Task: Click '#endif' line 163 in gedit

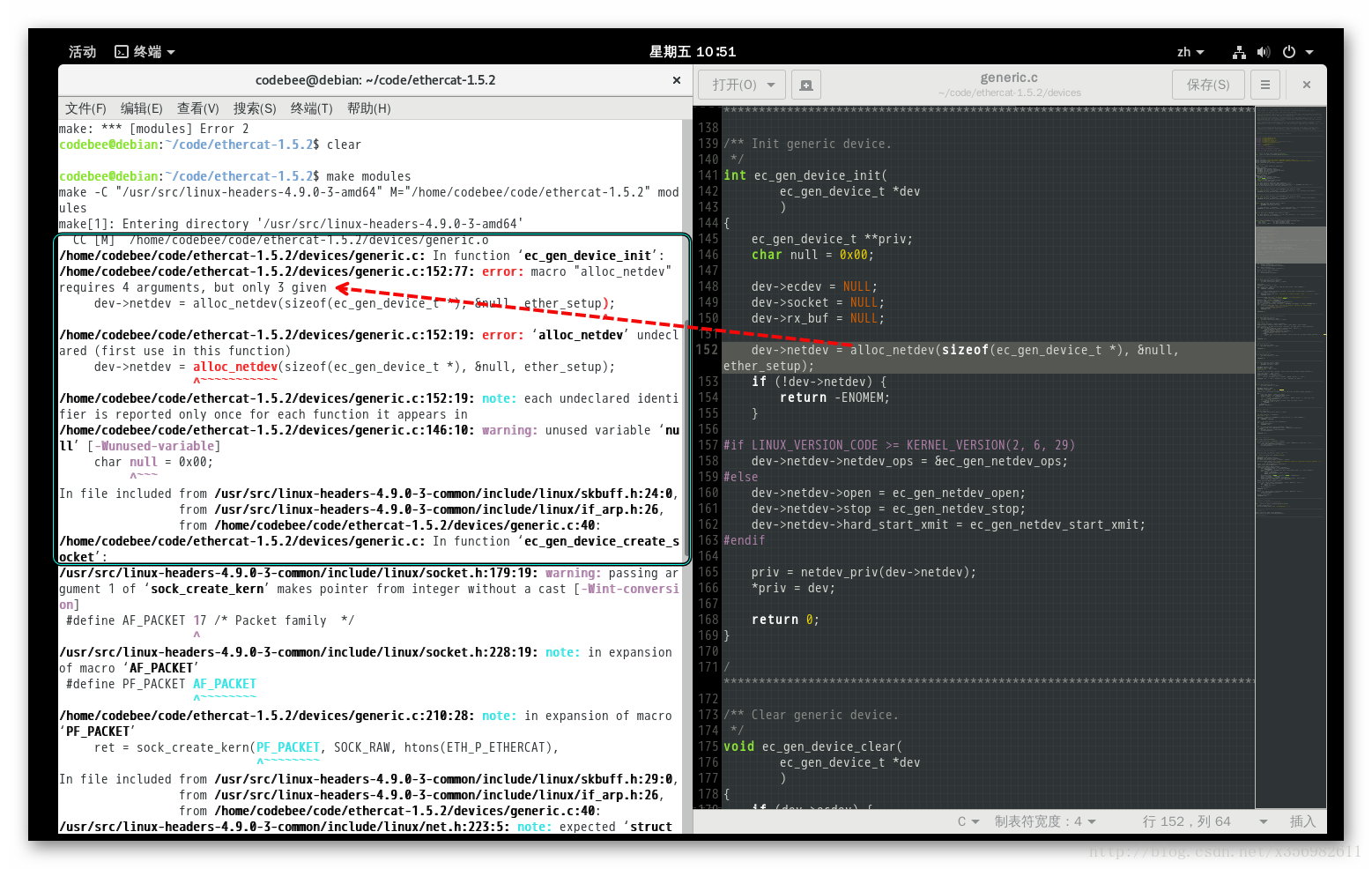Action: [745, 540]
